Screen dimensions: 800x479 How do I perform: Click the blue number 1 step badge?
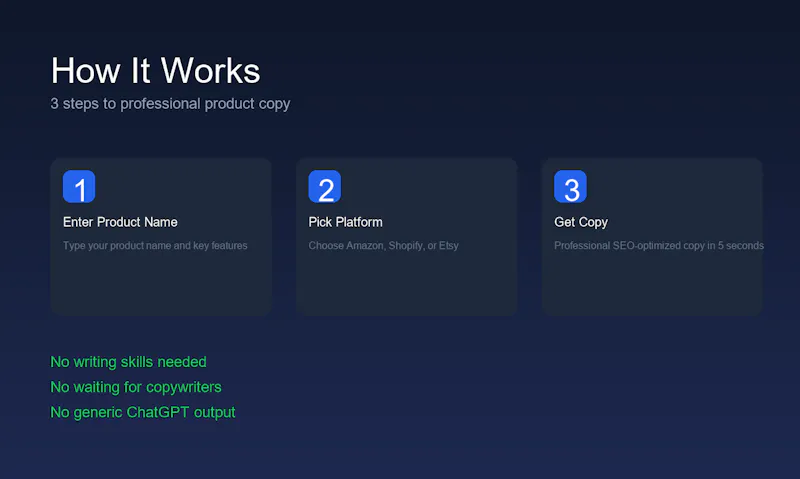tap(79, 186)
